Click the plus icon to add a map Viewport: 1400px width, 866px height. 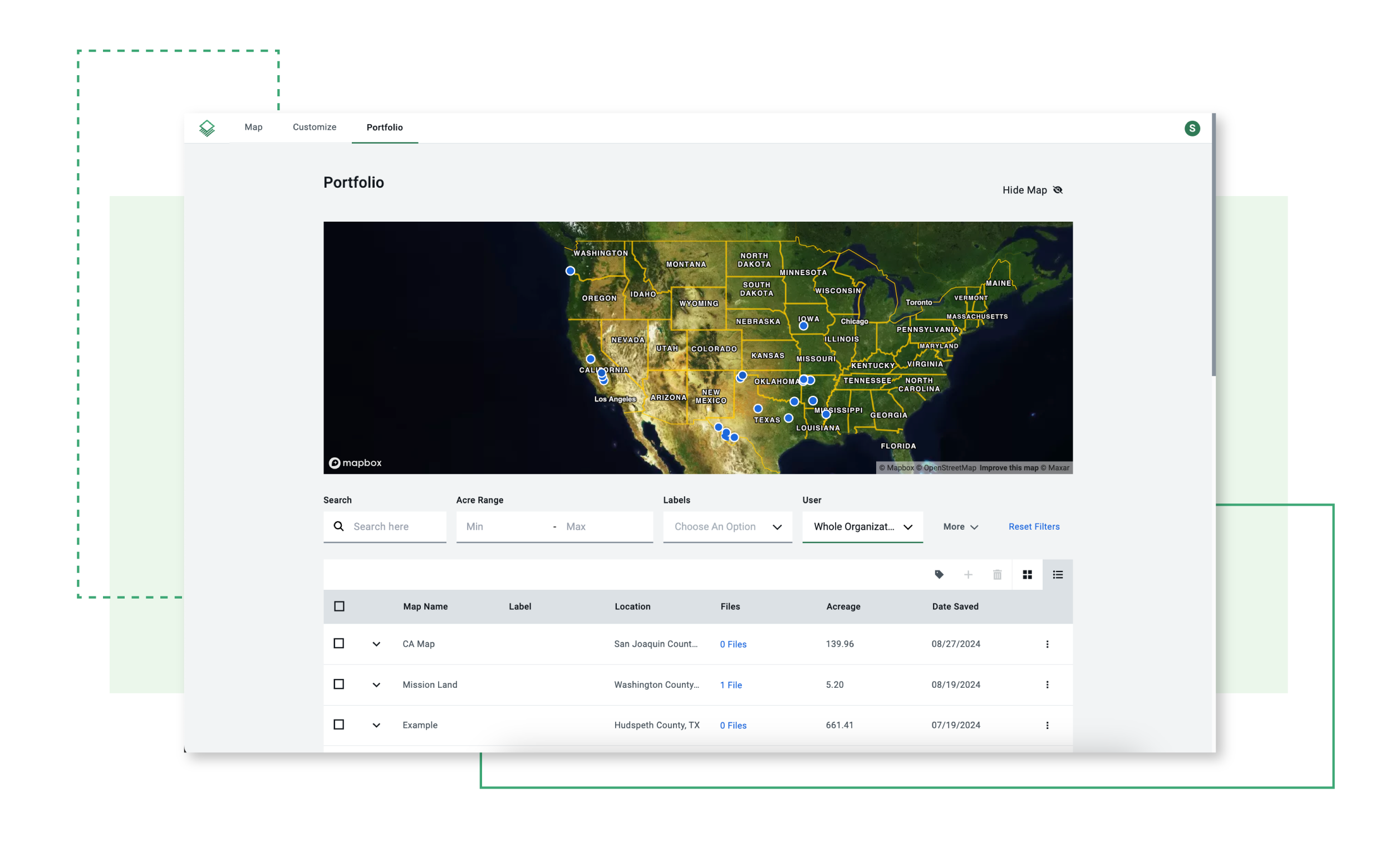pos(969,575)
